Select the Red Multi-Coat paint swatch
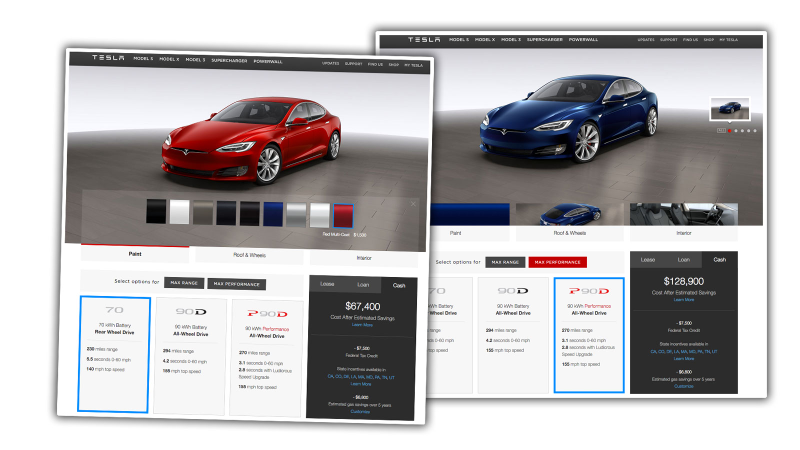Screen dimensions: 800x450 point(343,216)
